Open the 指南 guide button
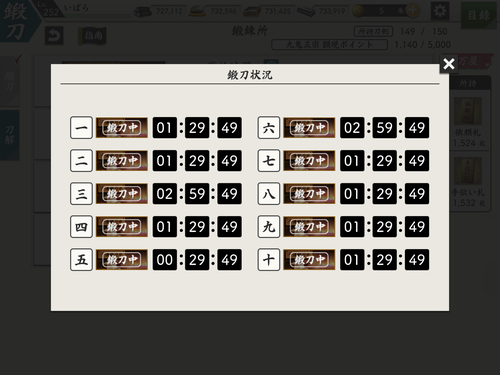This screenshot has width=500, height=375. [x=92, y=36]
